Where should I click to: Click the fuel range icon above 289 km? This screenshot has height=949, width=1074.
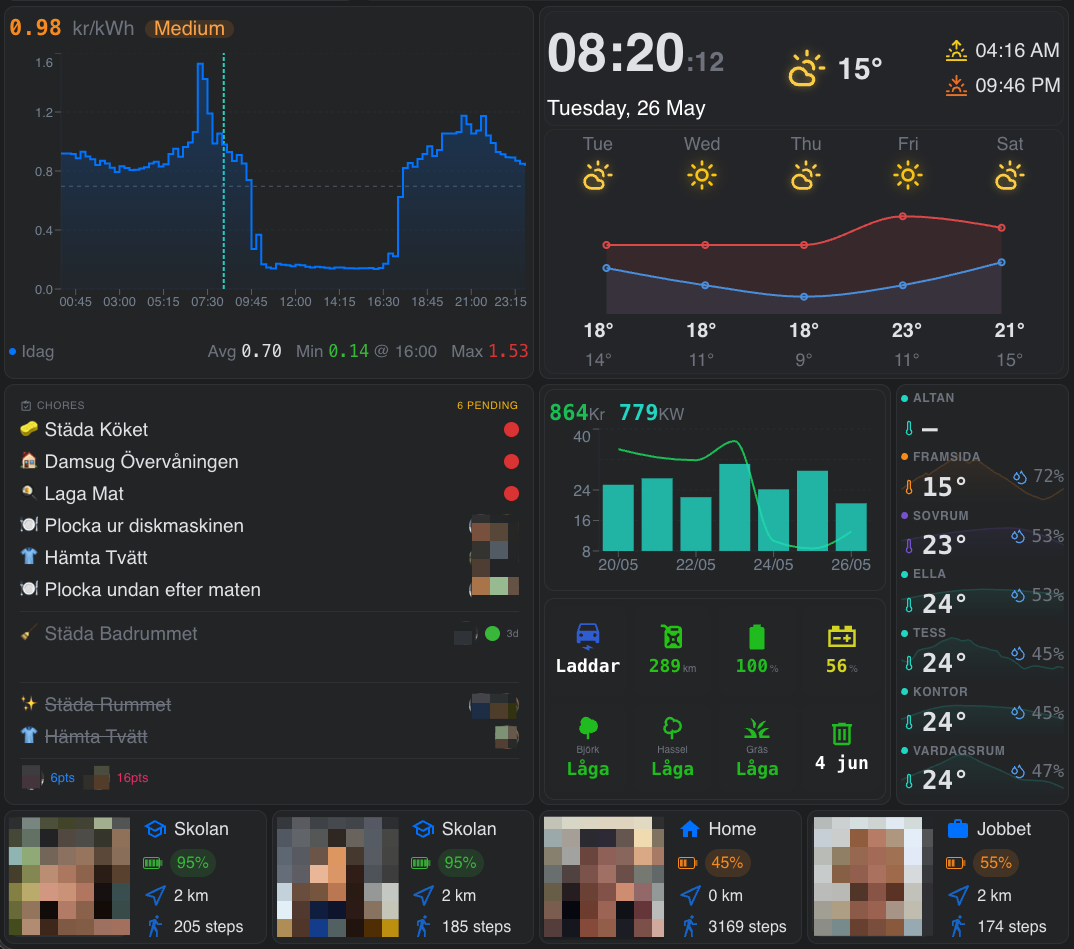click(673, 636)
